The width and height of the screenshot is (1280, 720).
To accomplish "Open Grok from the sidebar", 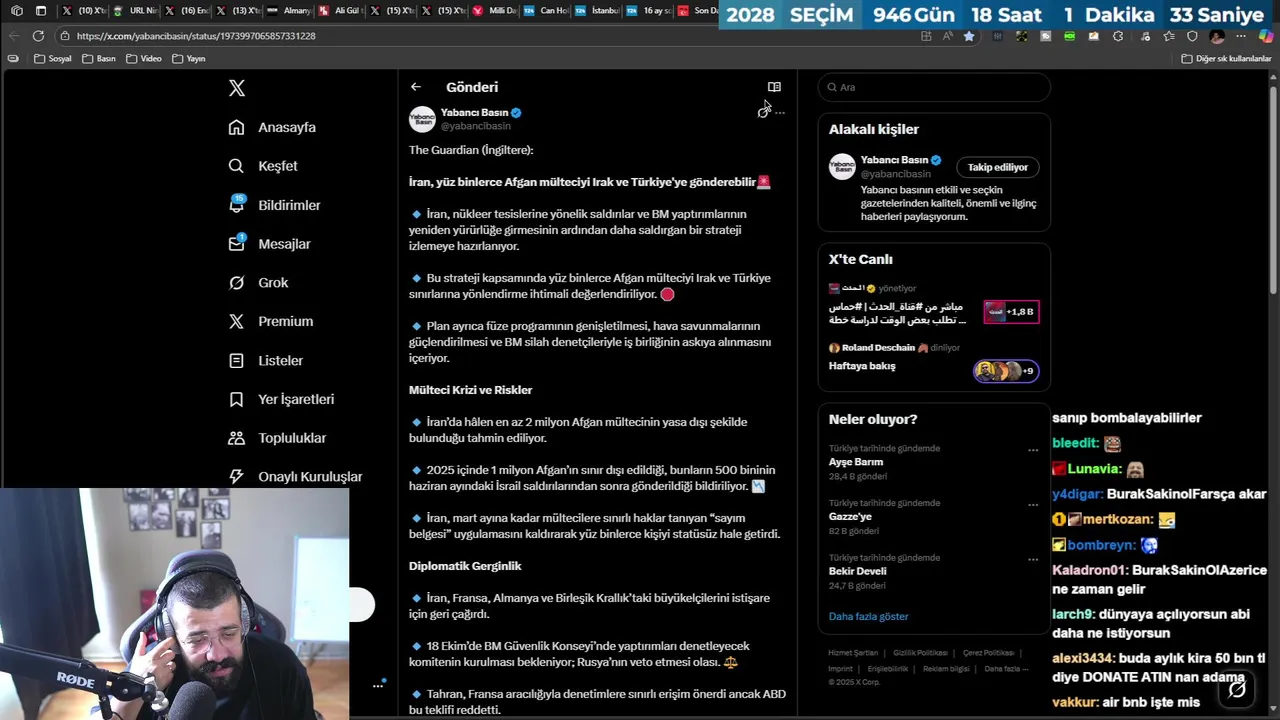I will 258,283.
